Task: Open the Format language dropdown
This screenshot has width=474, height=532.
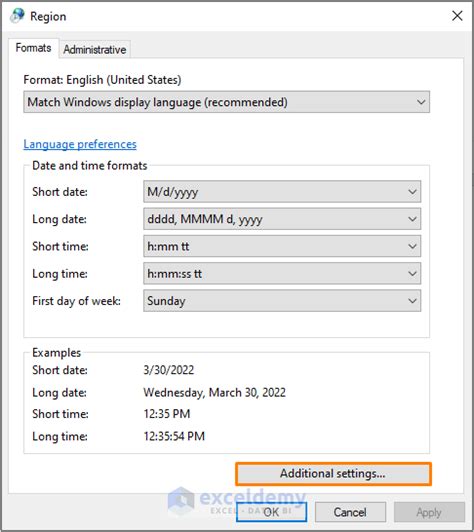Action: (x=226, y=102)
